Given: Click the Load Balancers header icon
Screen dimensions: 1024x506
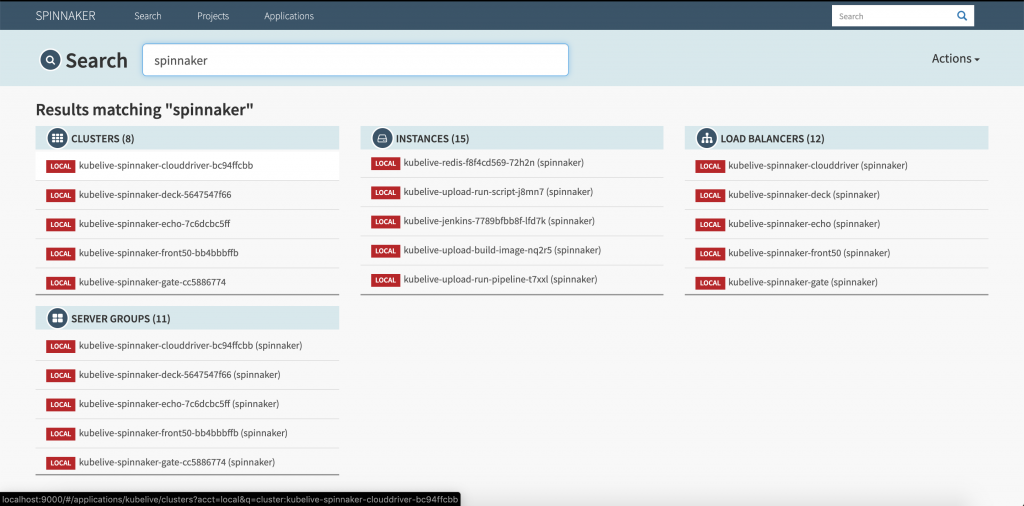Looking at the screenshot, I should pos(706,138).
